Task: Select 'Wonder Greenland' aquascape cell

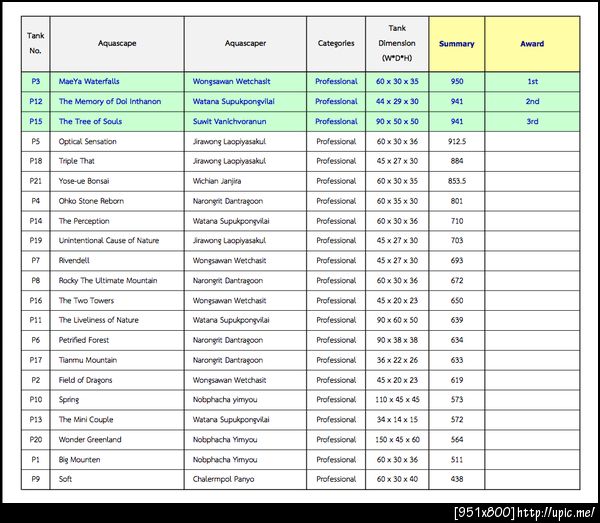Action: pos(117,440)
